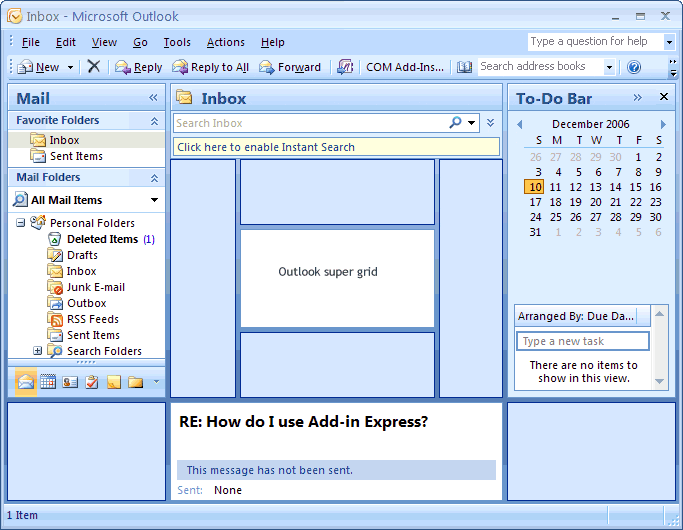Open the Actions menu
The width and height of the screenshot is (683, 530).
coord(225,42)
